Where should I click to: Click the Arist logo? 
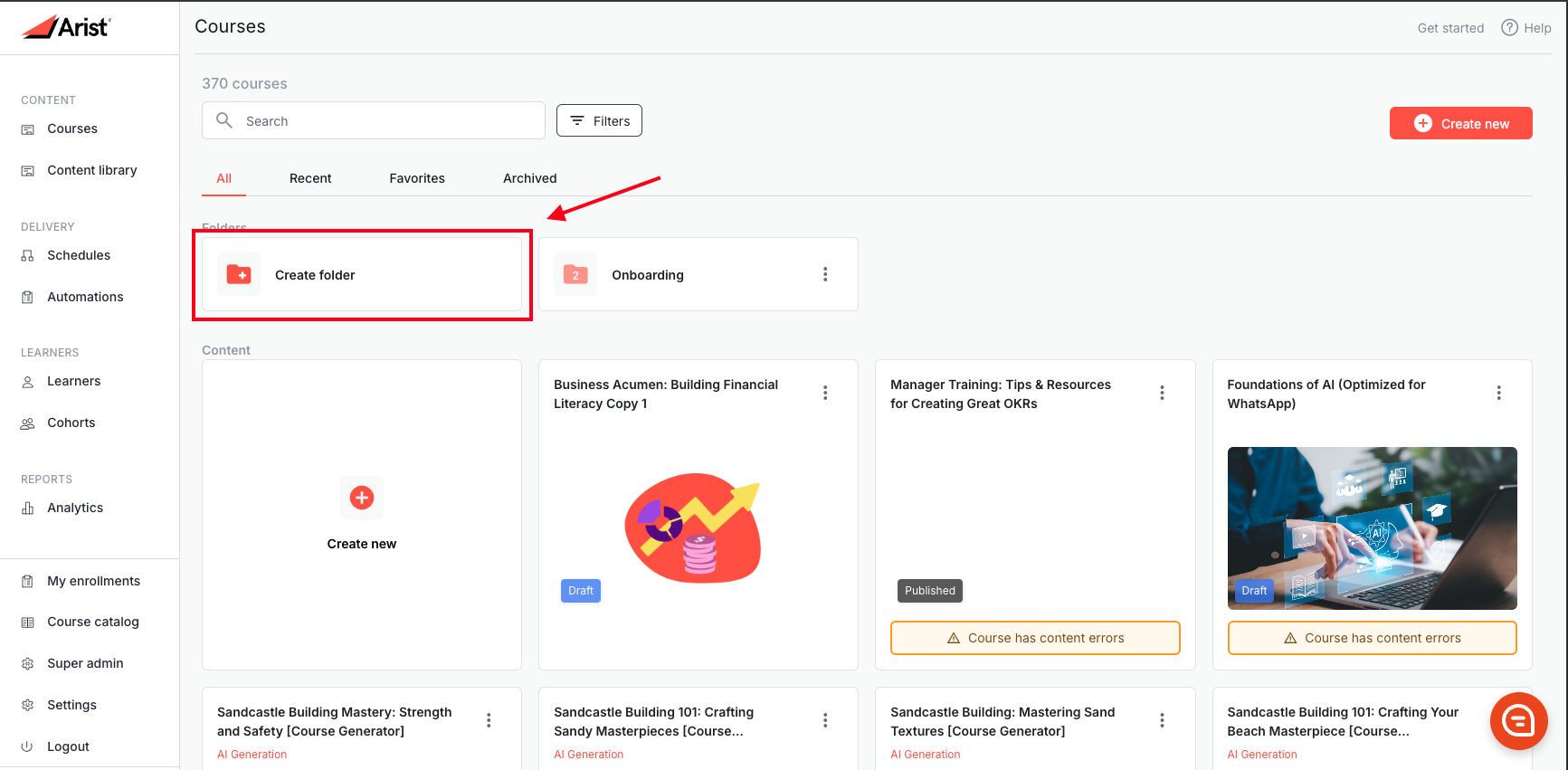(x=65, y=27)
